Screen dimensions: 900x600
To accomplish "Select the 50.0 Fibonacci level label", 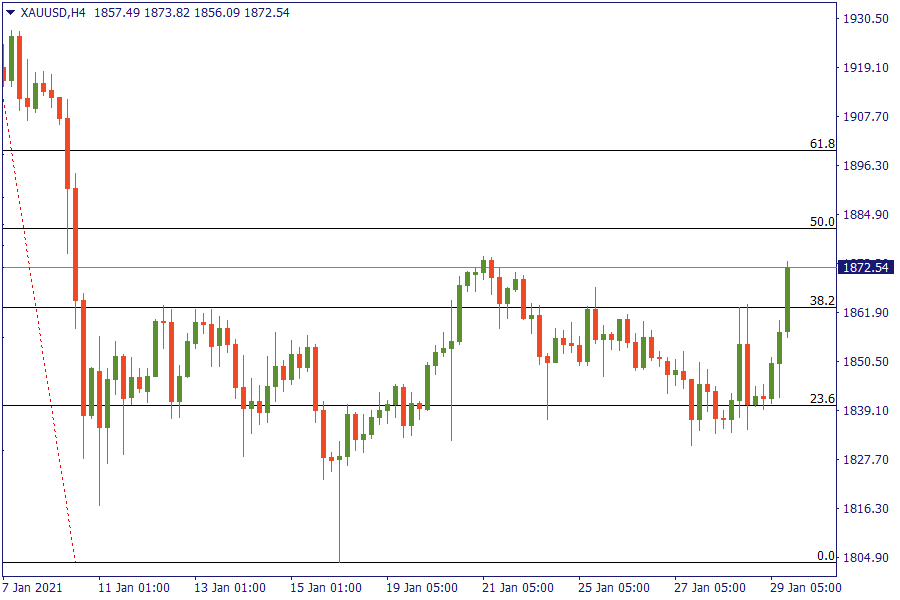I will [x=822, y=222].
